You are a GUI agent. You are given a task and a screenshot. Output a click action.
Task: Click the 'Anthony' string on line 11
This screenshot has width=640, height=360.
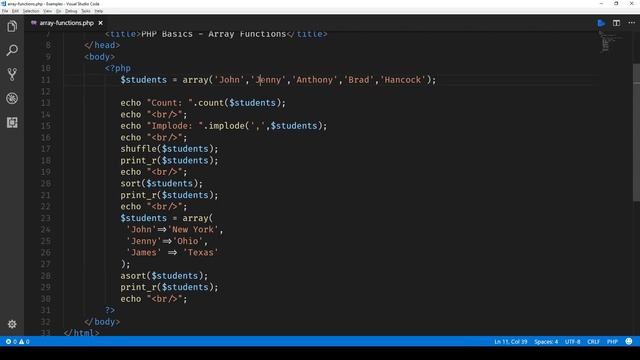(x=315, y=80)
